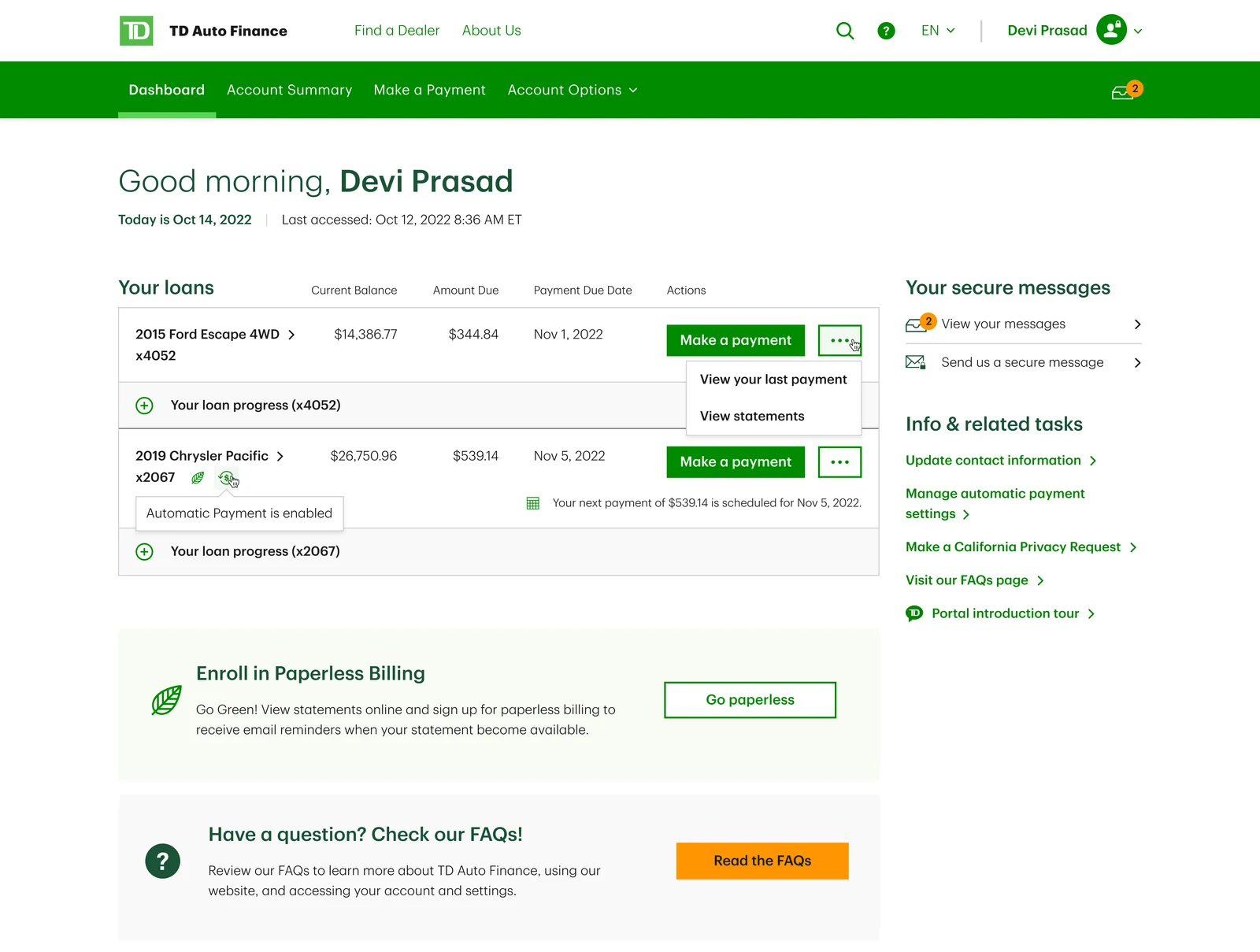
Task: Click the Read the FAQs button
Action: click(x=762, y=861)
